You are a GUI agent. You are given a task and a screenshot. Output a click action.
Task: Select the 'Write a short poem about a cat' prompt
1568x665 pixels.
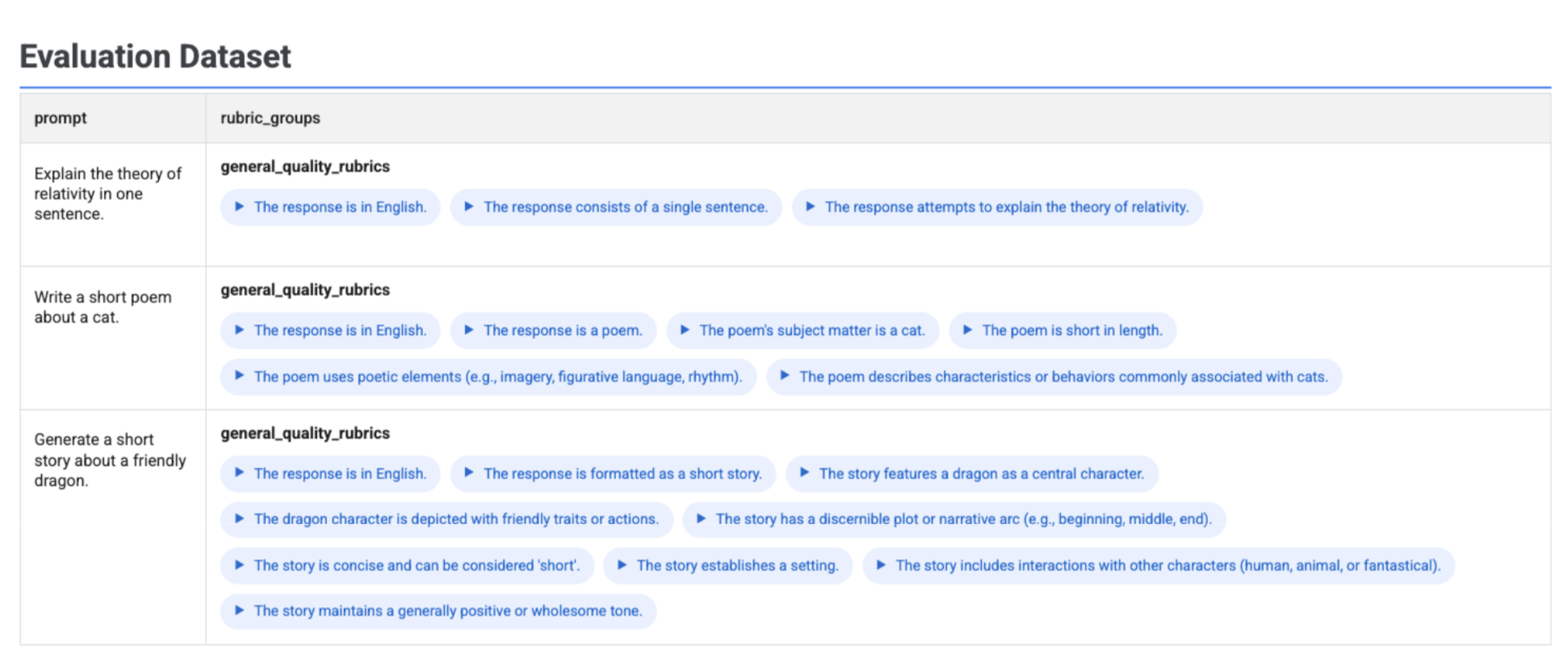coord(103,307)
